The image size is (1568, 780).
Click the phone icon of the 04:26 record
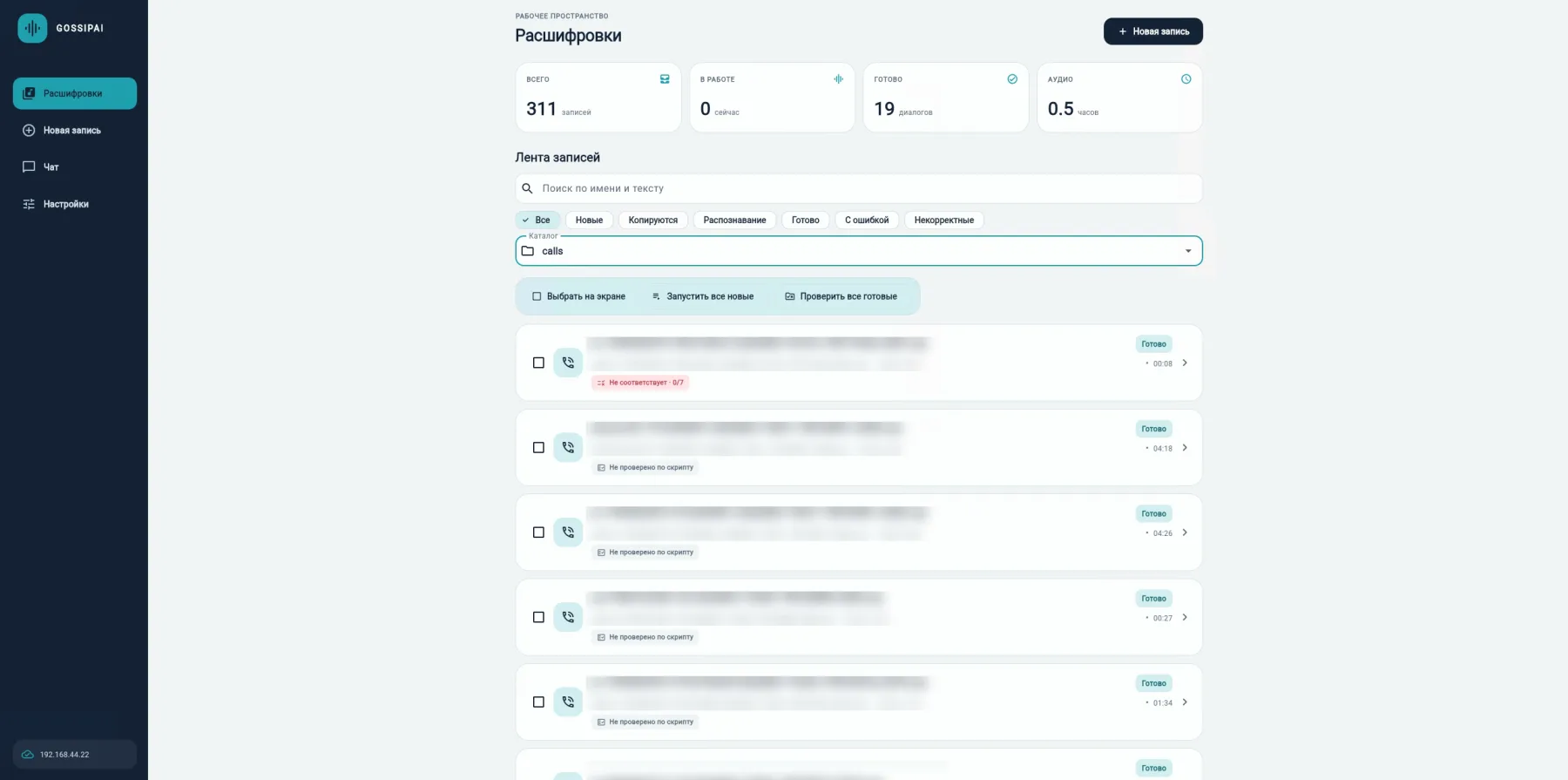568,532
